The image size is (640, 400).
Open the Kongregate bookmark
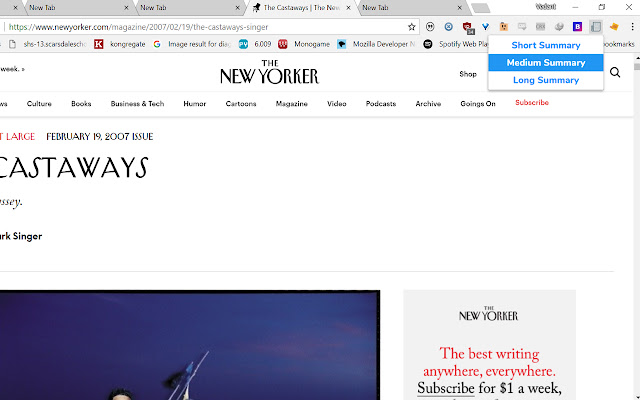(120, 44)
